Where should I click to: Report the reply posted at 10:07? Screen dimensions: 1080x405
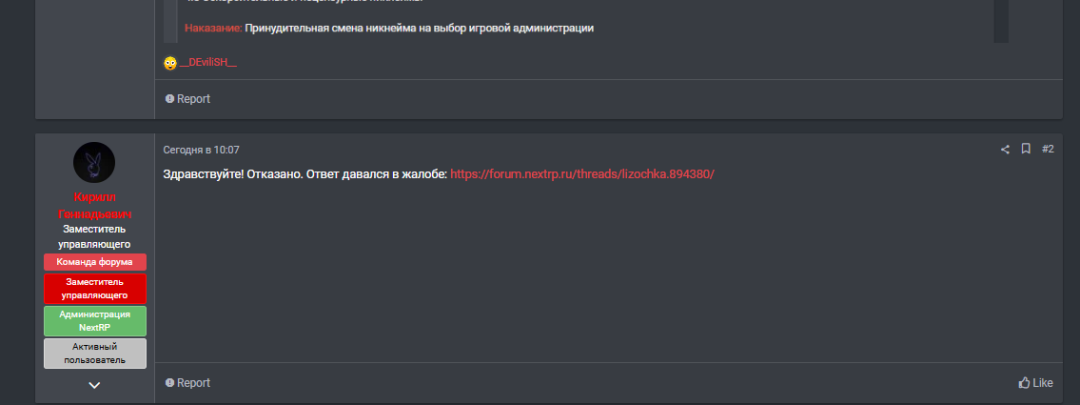coord(188,382)
